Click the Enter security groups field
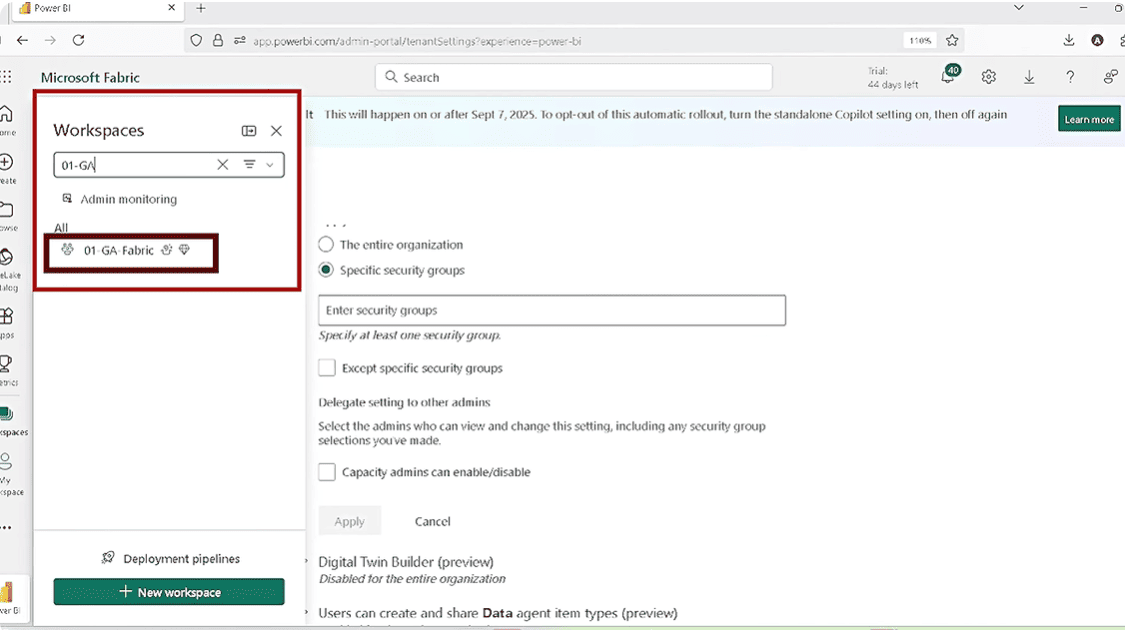 tap(552, 310)
